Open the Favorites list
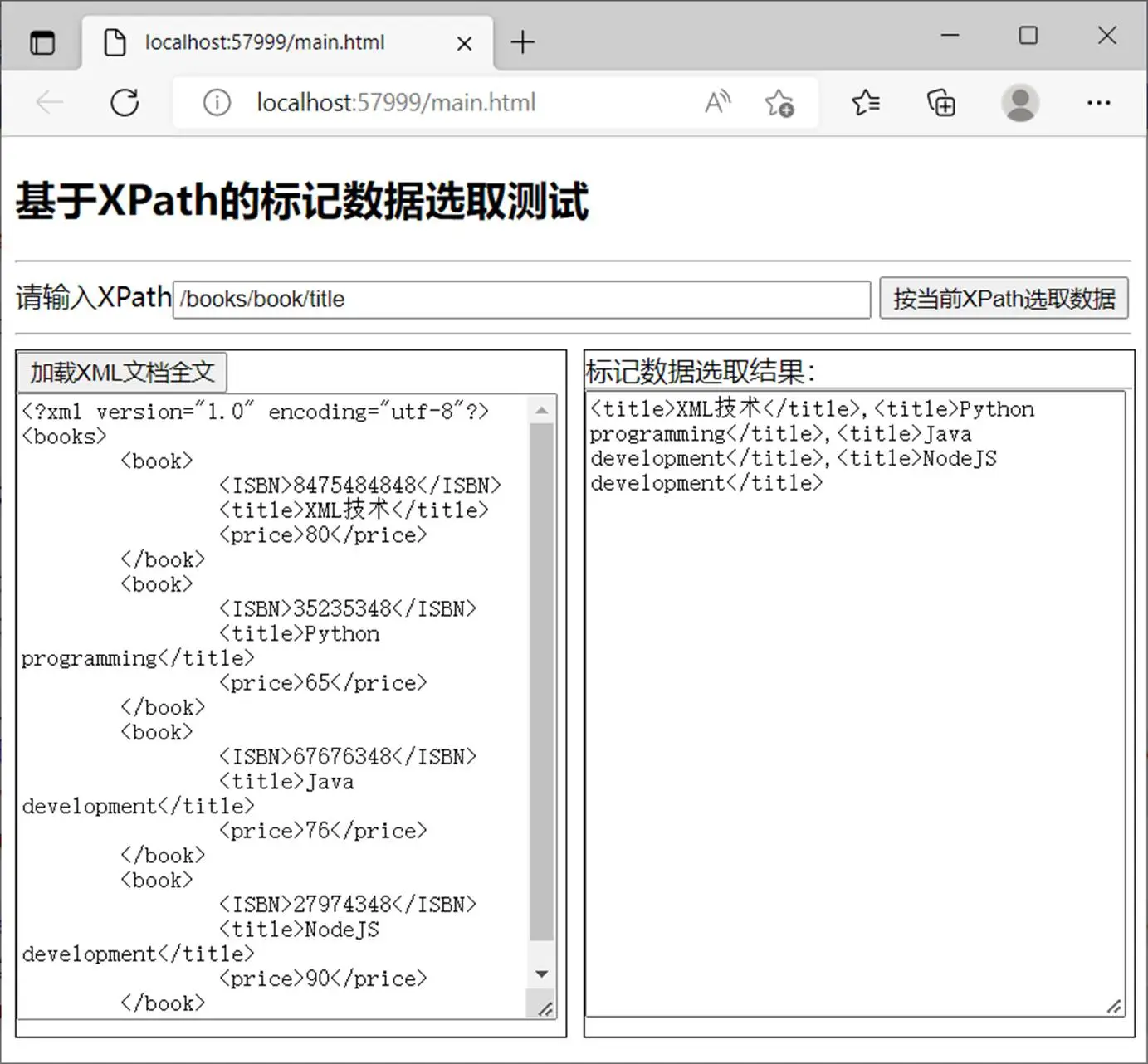 point(866,103)
